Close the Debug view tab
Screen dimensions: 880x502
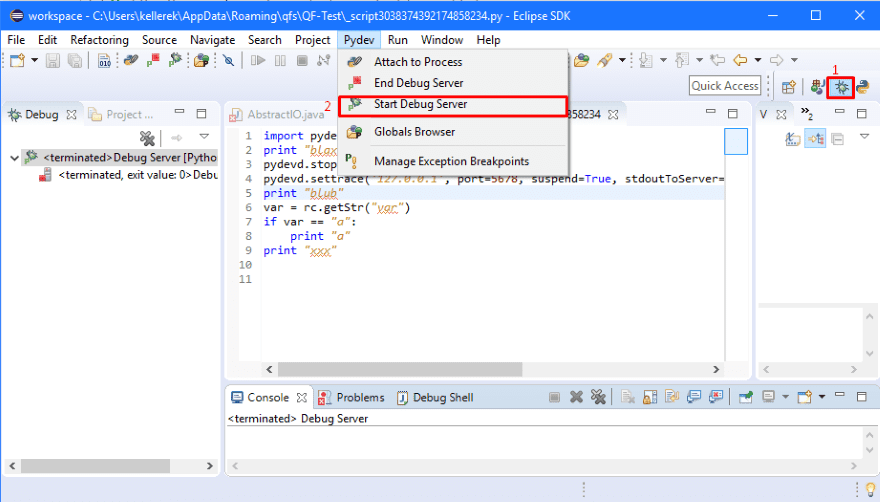point(71,115)
